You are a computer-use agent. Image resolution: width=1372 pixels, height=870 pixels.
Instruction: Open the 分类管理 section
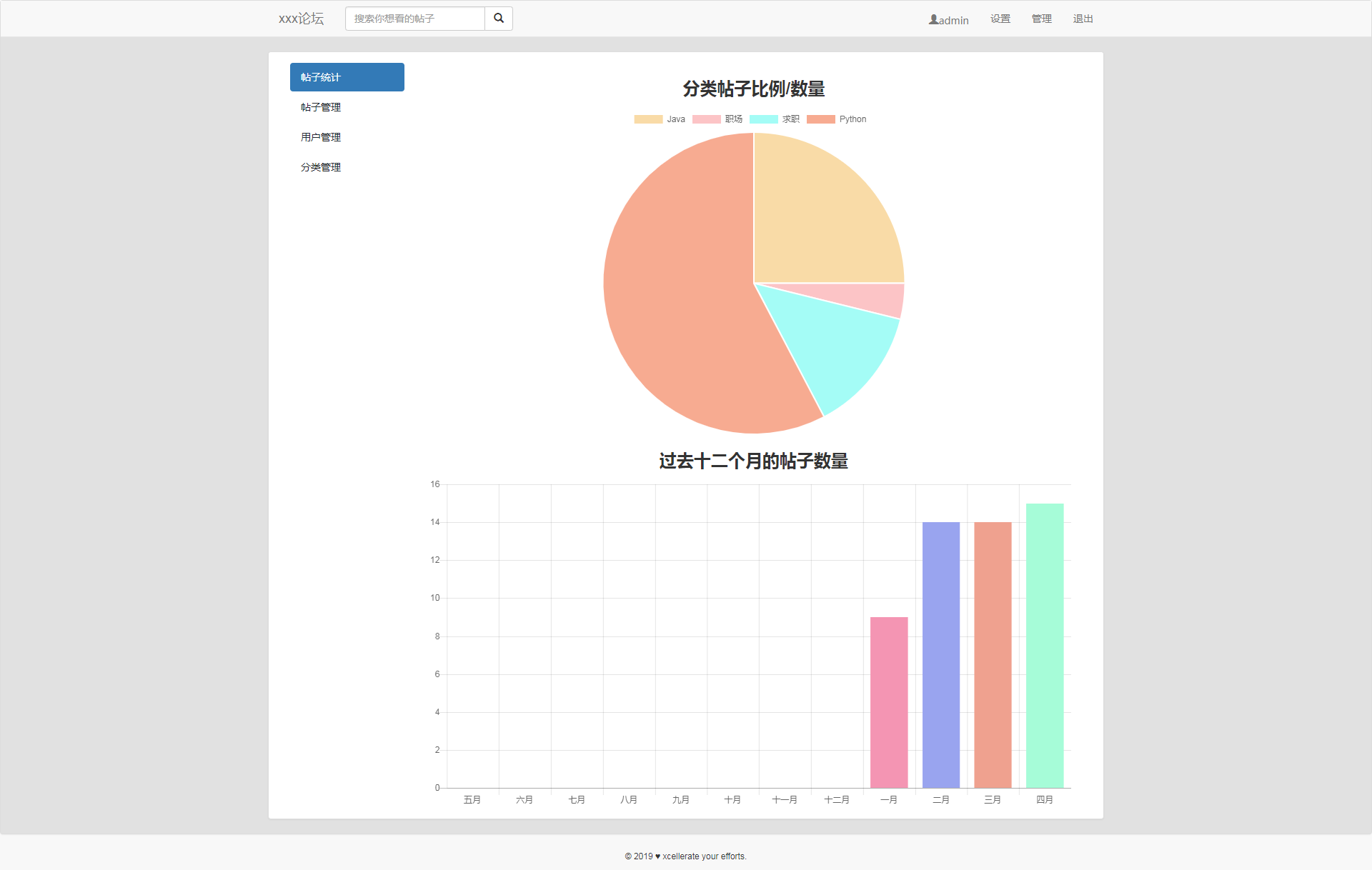pos(320,167)
